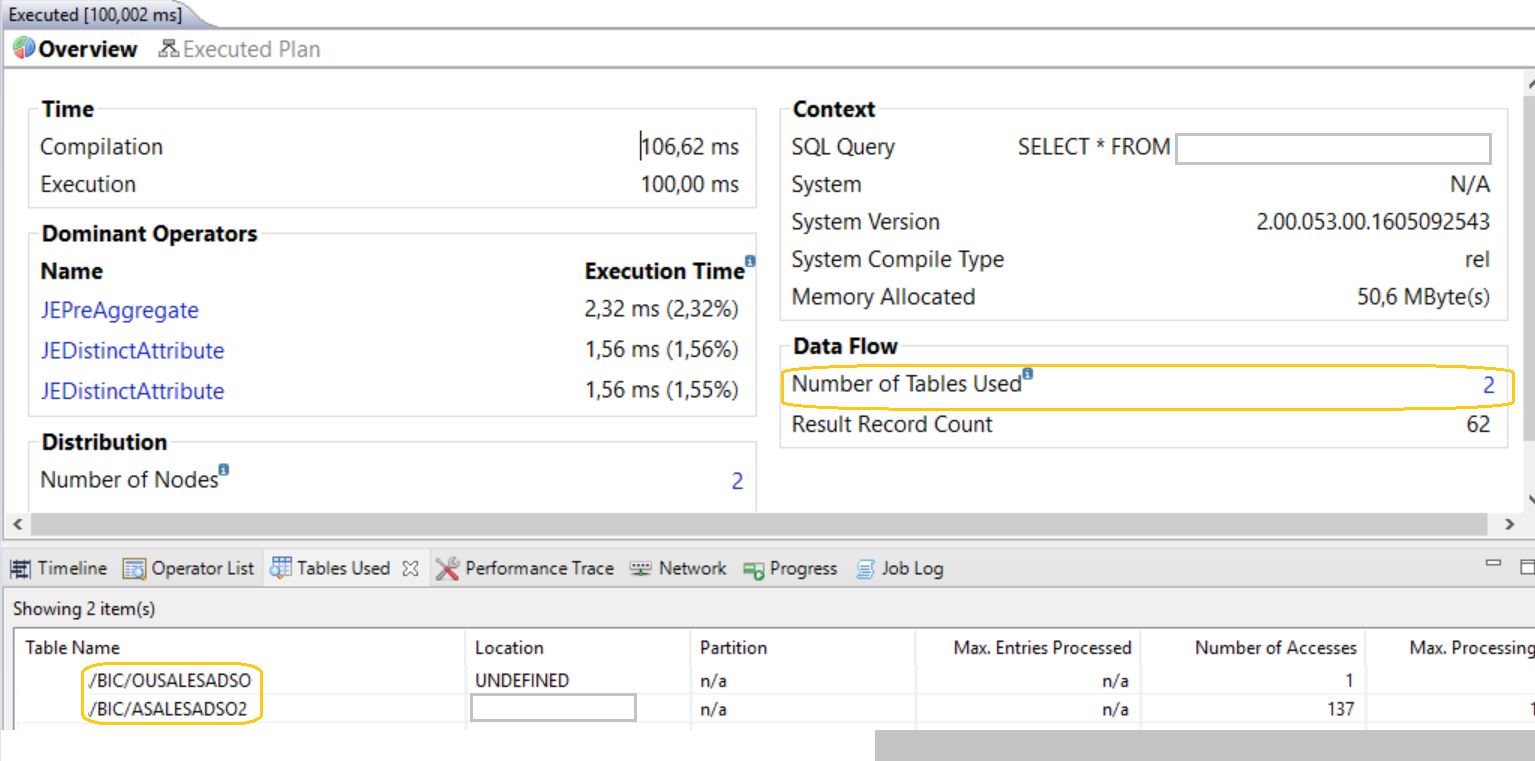Click the info icon beside Number of Nodes
The image size is (1535, 761).
pyautogui.click(x=224, y=469)
